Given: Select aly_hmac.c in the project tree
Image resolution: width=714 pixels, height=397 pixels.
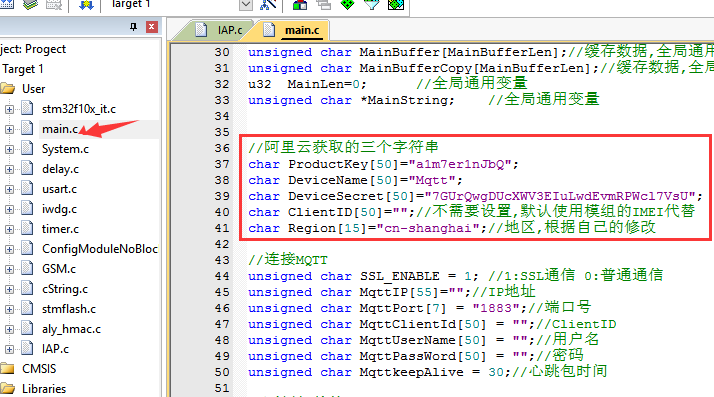Looking at the screenshot, I should pyautogui.click(x=71, y=329).
